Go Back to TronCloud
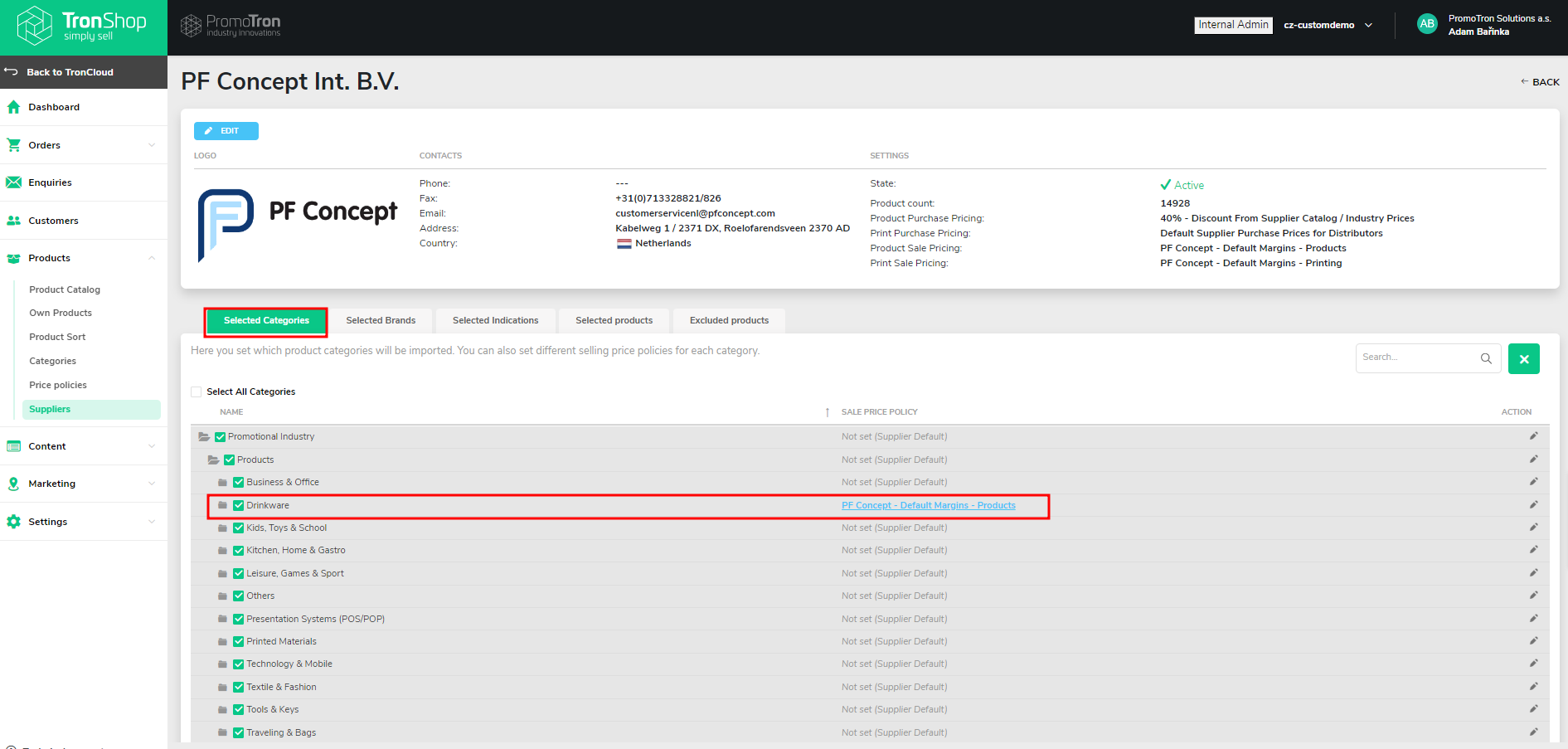 (84, 72)
